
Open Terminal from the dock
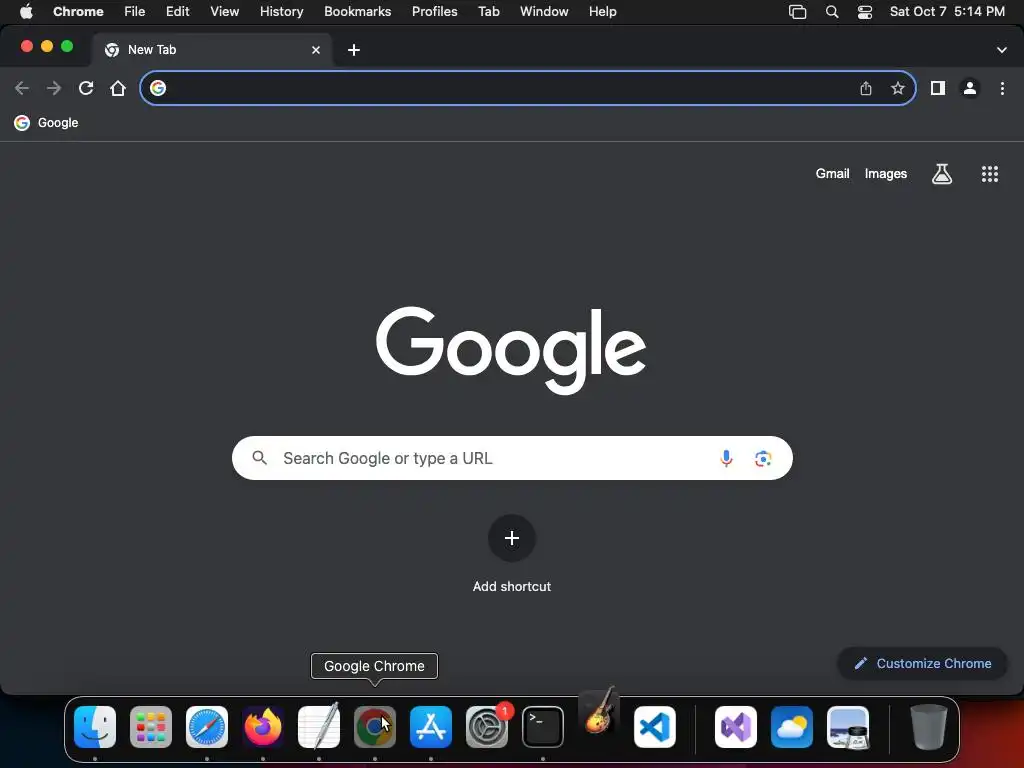[543, 727]
